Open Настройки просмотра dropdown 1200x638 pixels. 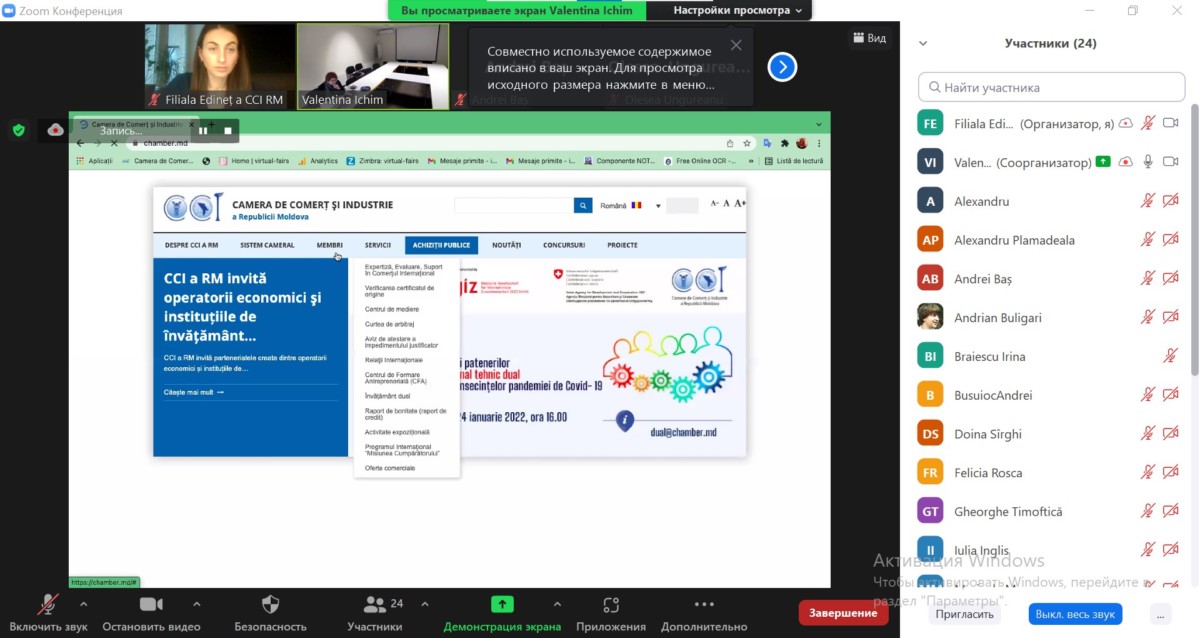click(738, 10)
